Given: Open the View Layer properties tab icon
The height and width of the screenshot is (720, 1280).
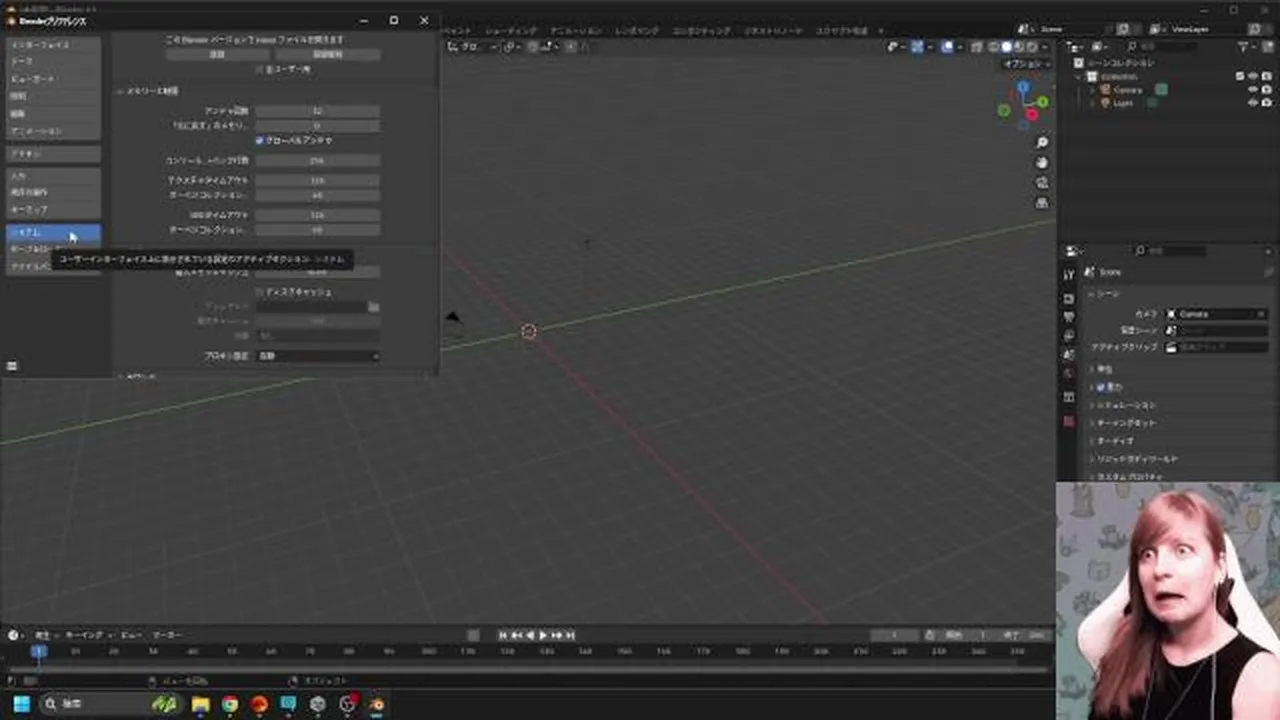Looking at the screenshot, I should click(1068, 336).
